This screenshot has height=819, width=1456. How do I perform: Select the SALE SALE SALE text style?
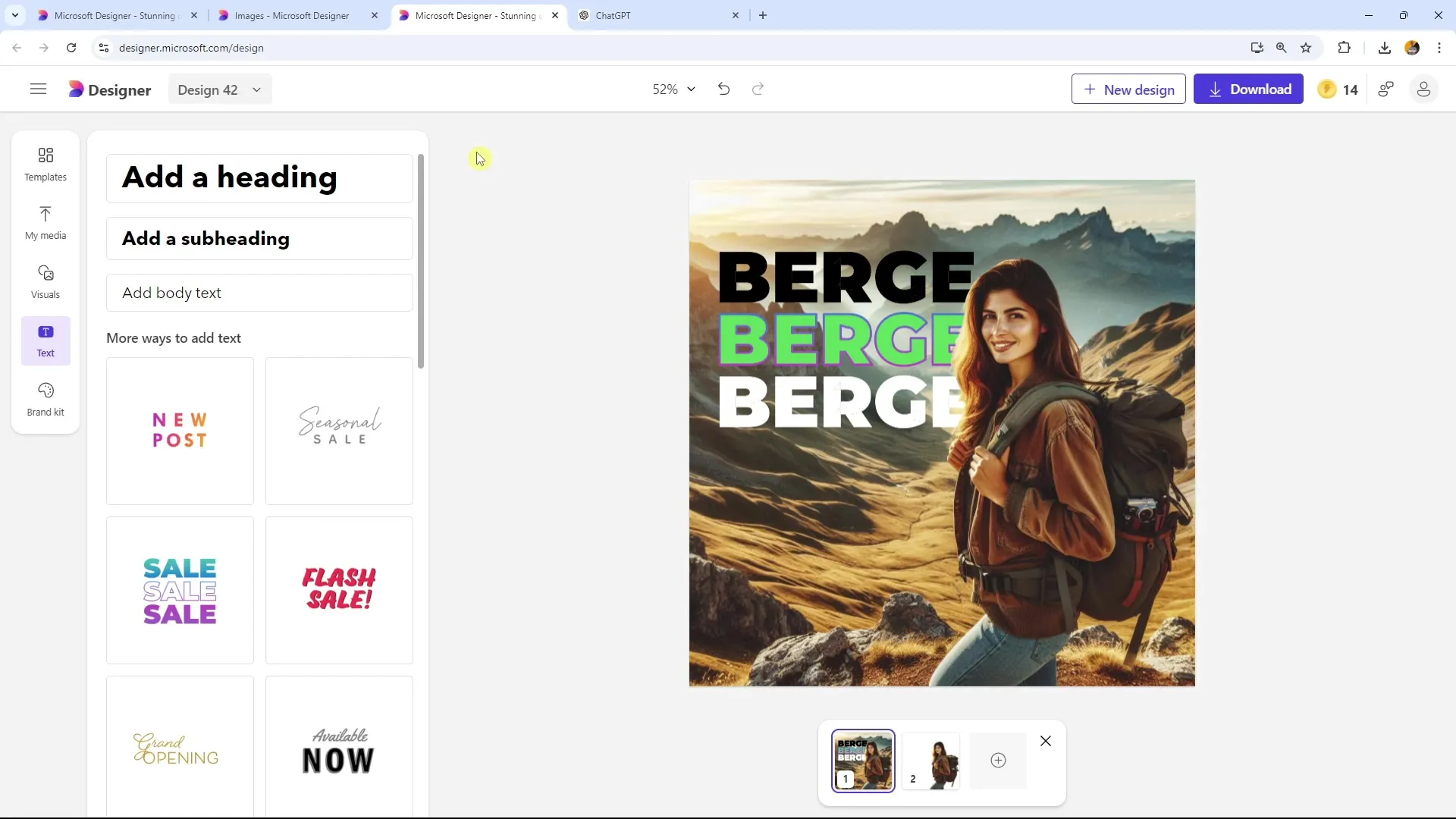[x=180, y=590]
